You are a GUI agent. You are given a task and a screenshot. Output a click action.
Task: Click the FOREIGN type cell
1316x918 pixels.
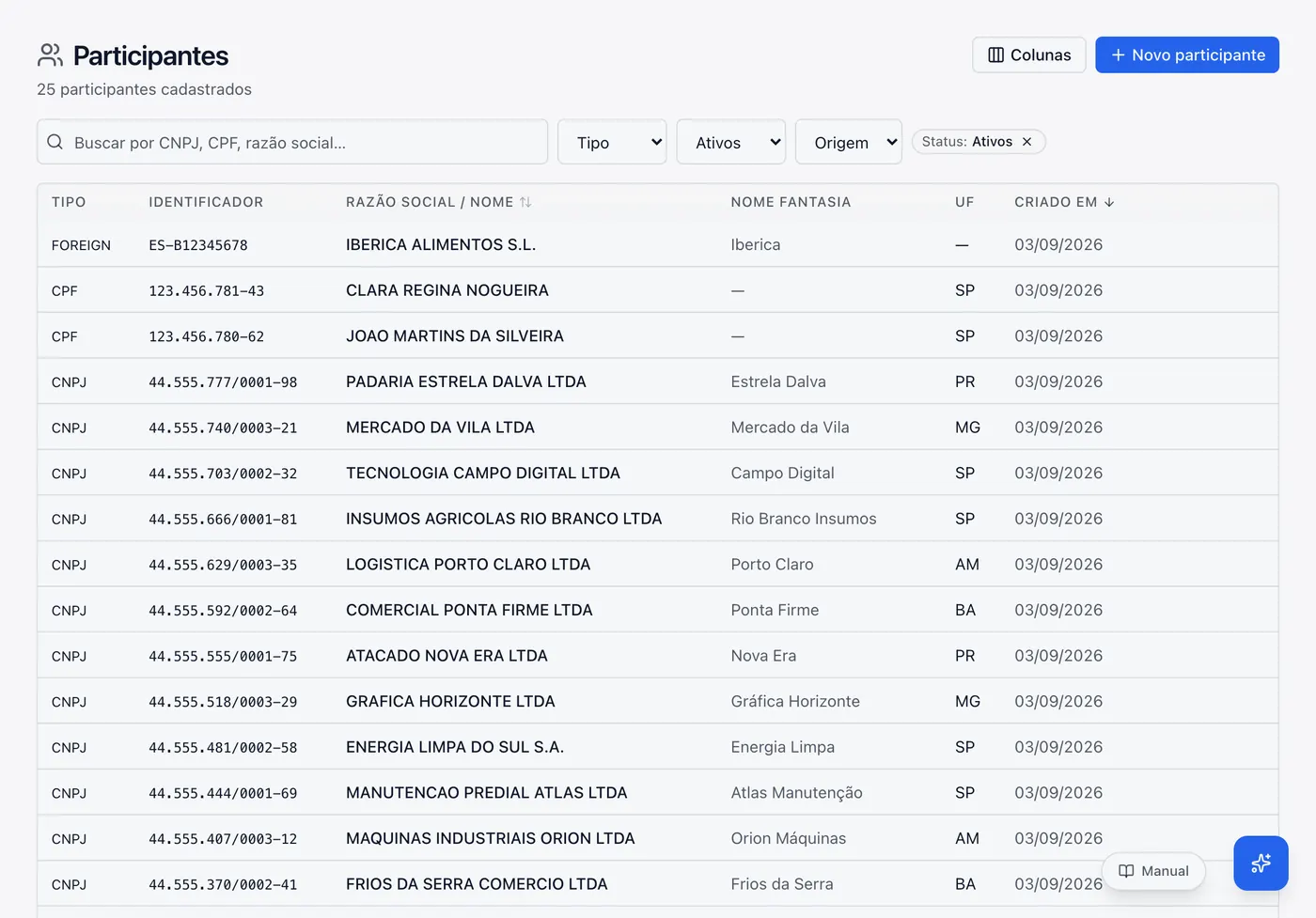pyautogui.click(x=81, y=245)
